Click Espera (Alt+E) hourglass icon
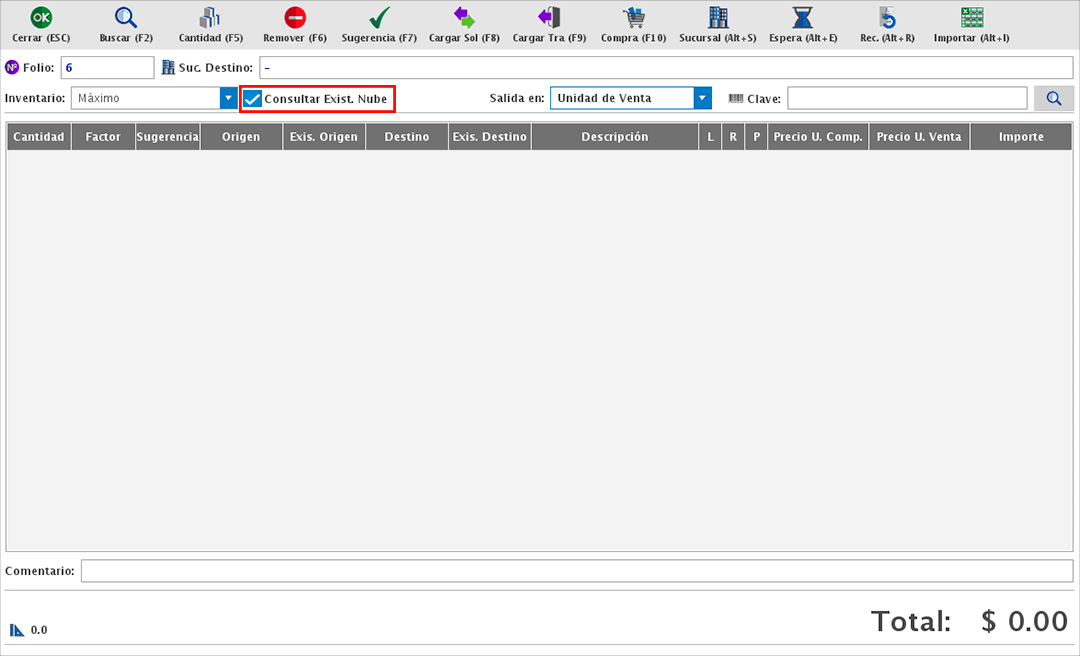1080x656 pixels. [x=802, y=18]
